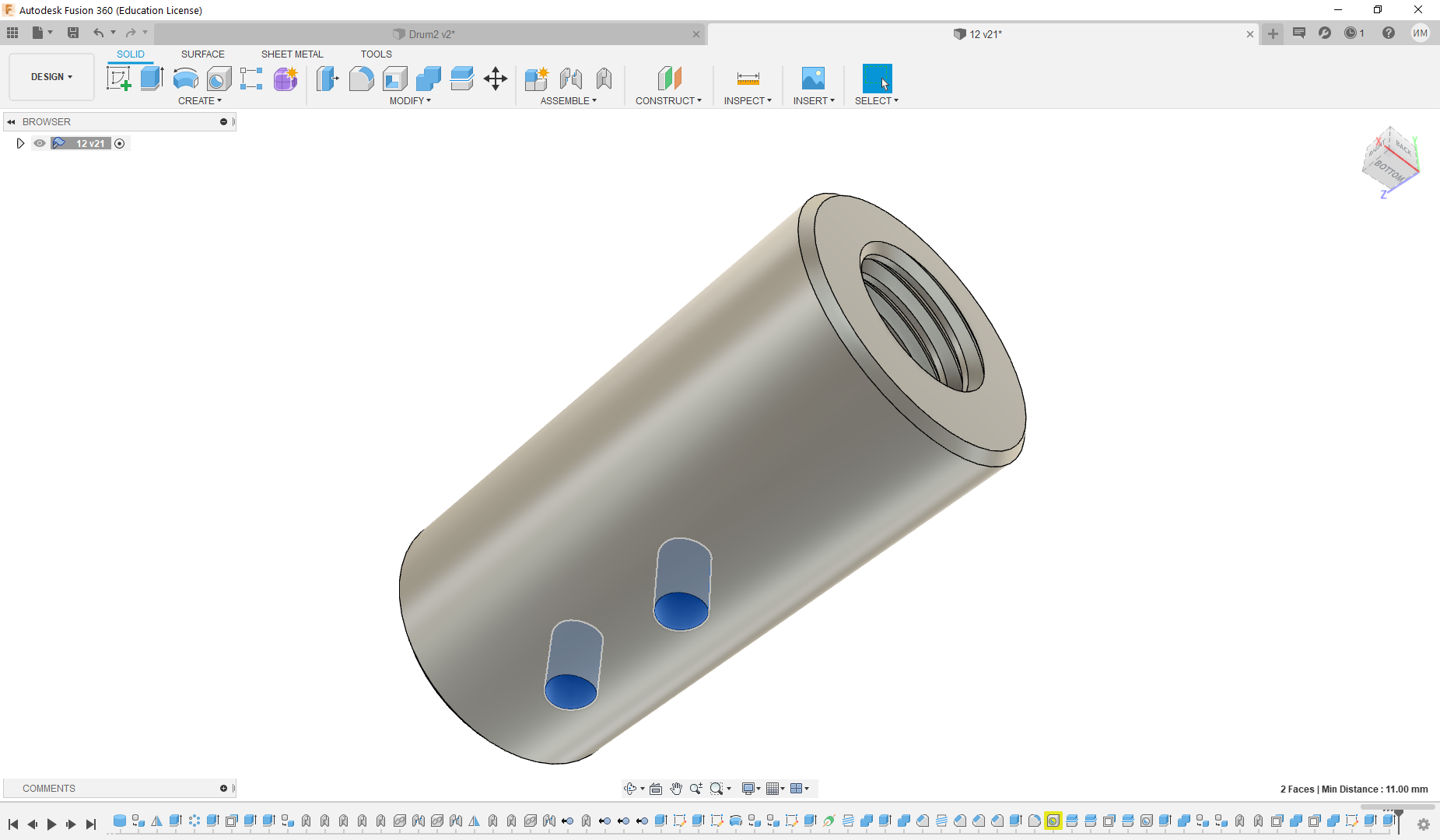Toggle visibility eye of 12 v21
The image size is (1440, 840).
point(40,143)
